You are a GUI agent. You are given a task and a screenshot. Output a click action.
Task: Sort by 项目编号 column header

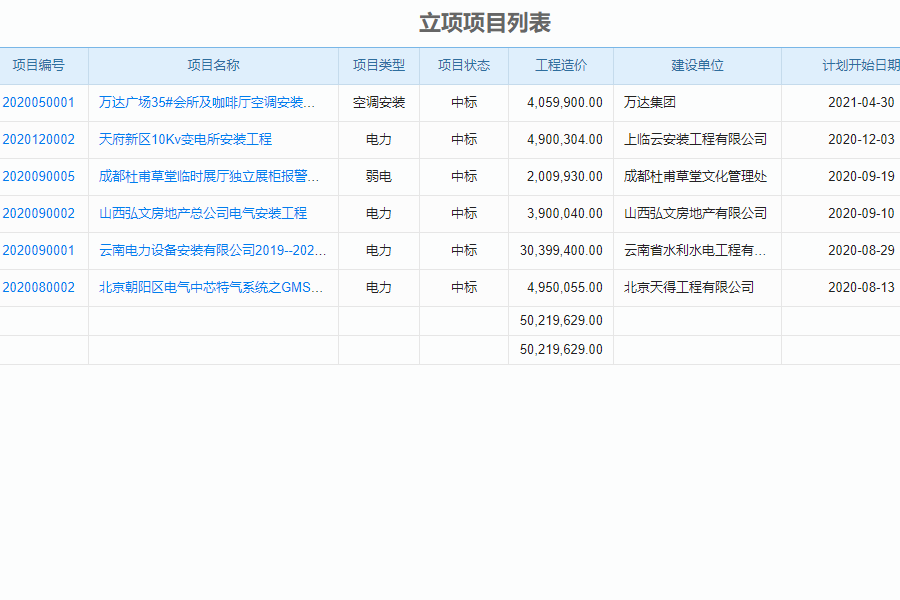38,65
